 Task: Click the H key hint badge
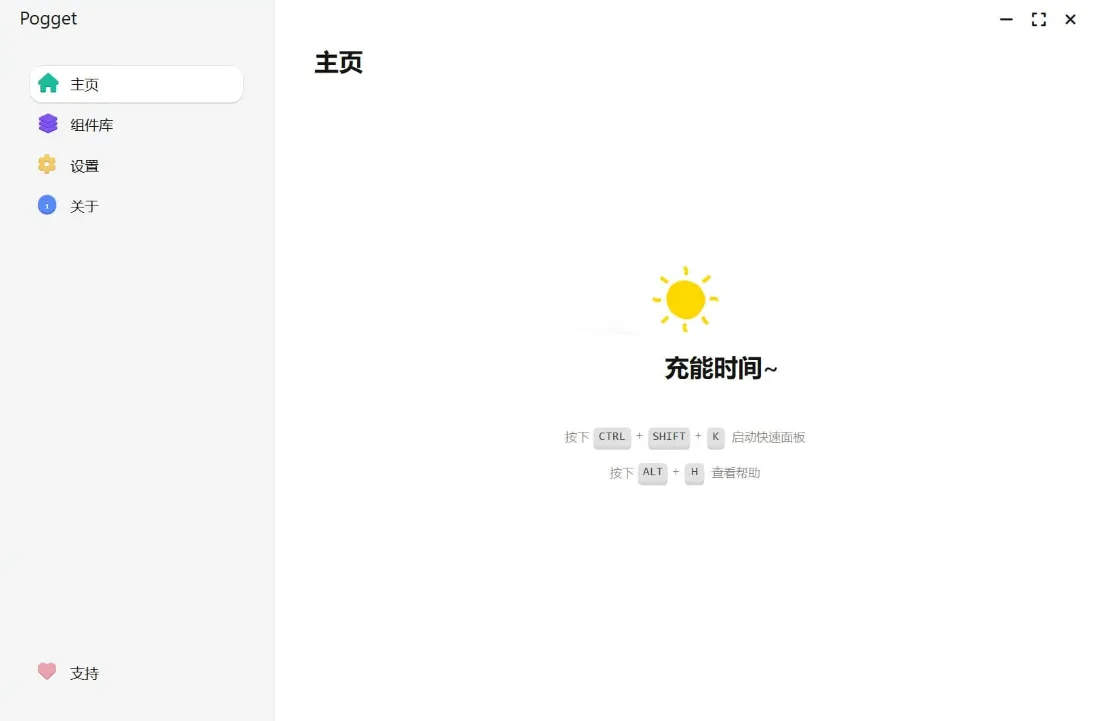694,473
